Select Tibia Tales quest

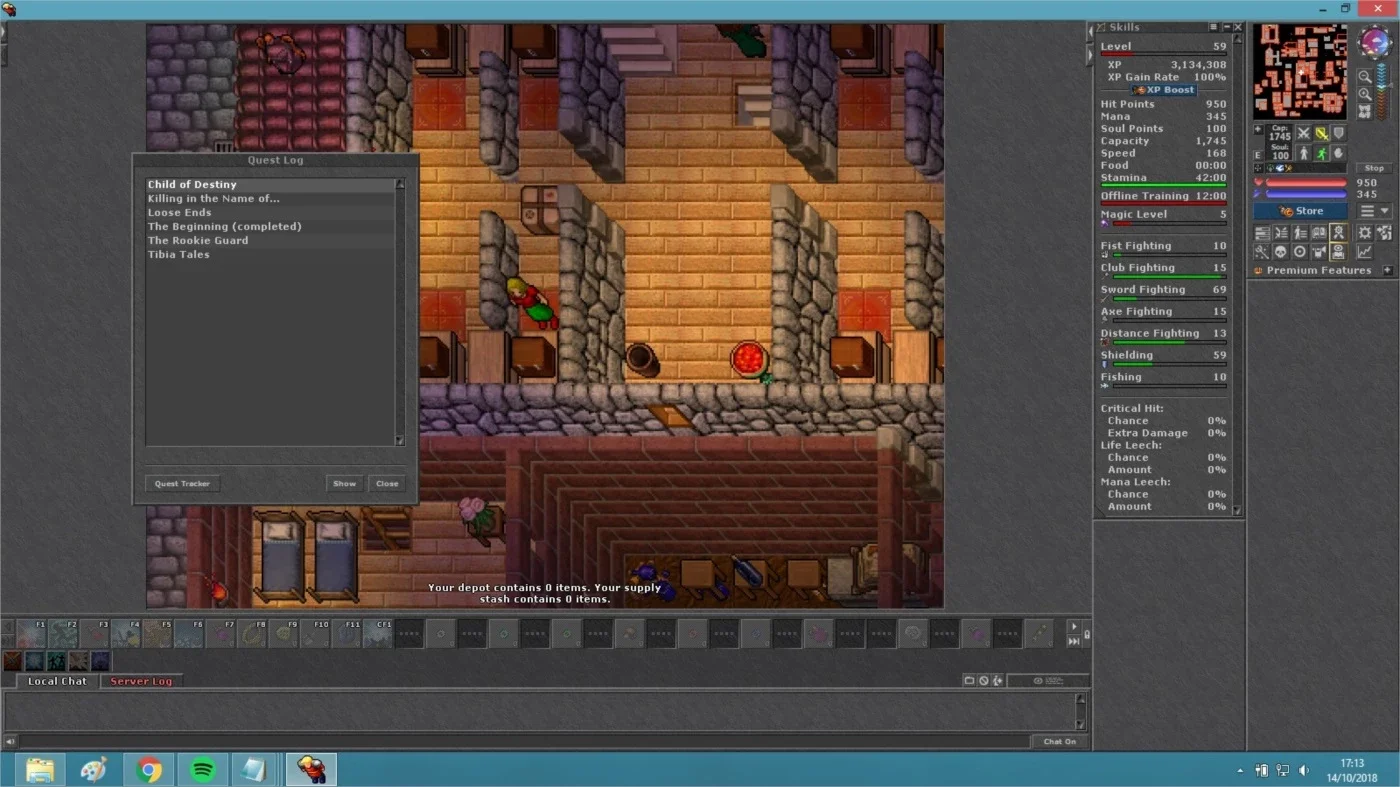pyautogui.click(x=270, y=254)
